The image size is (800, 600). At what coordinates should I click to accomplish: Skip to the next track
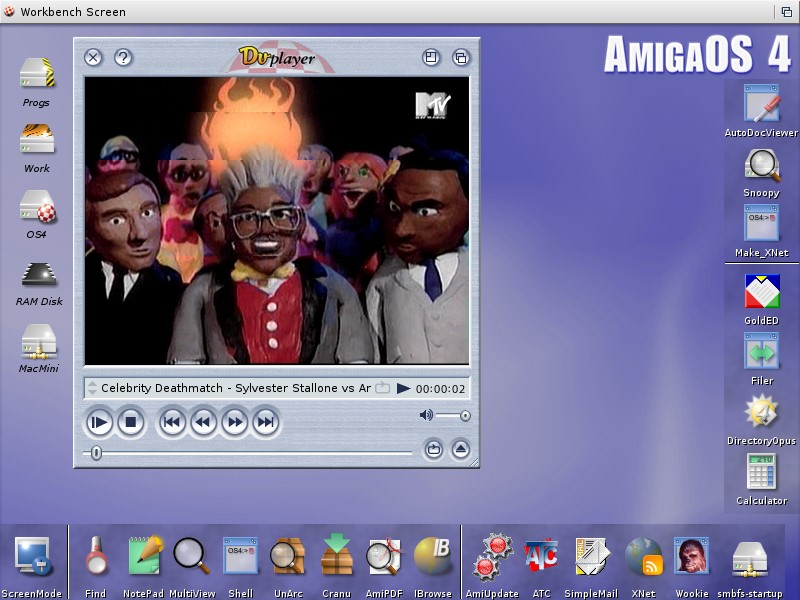pyautogui.click(x=266, y=422)
